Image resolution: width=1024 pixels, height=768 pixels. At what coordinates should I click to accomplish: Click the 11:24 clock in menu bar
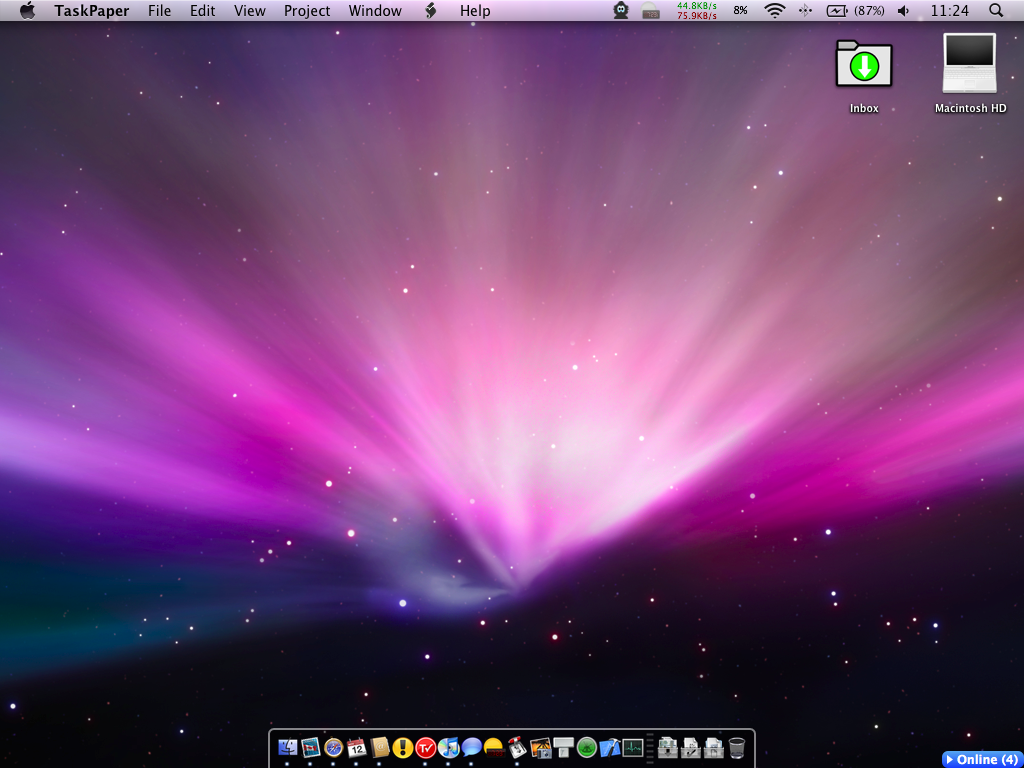pyautogui.click(x=949, y=10)
